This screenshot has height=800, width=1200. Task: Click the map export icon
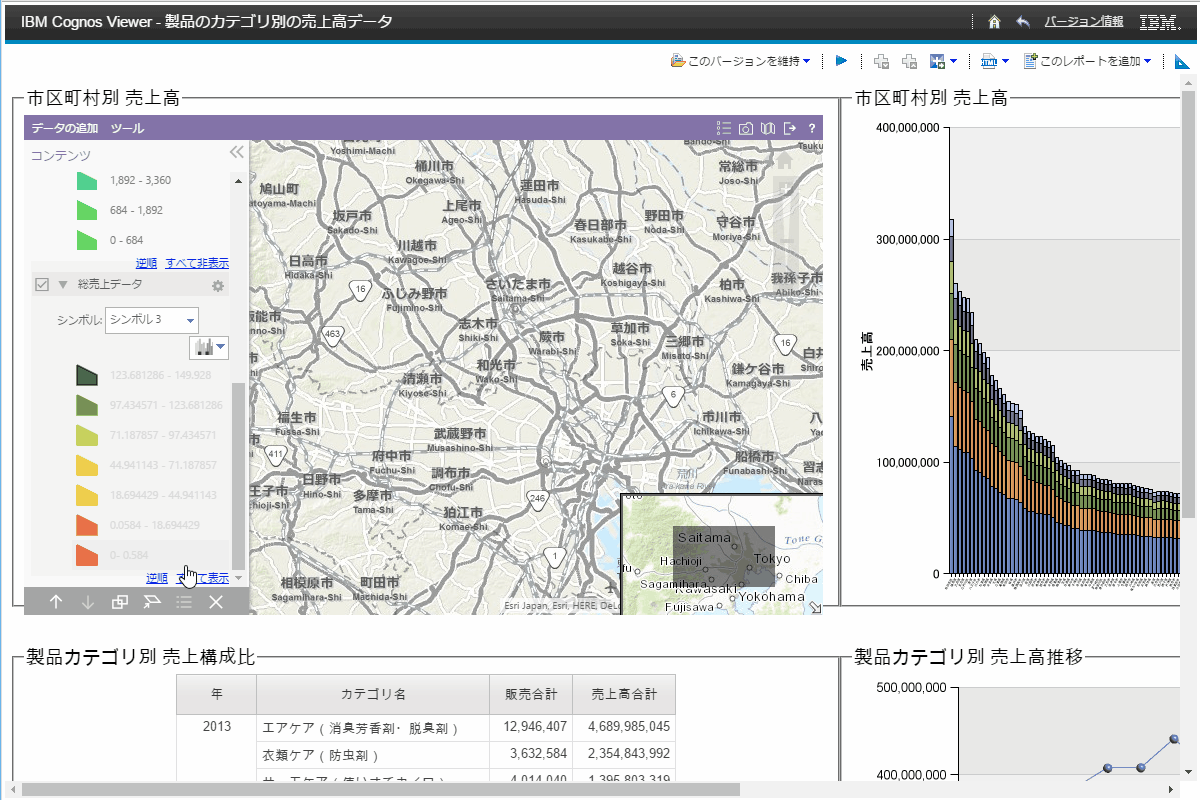click(x=790, y=128)
